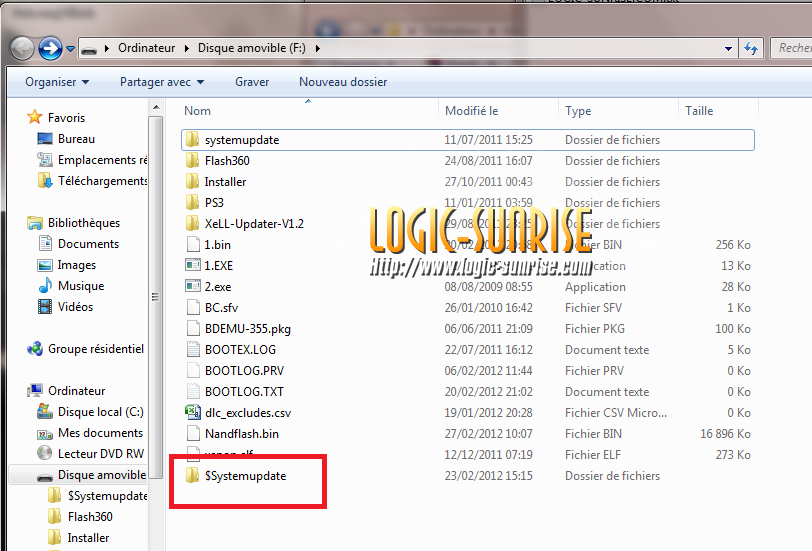This screenshot has height=551, width=812.
Task: Click the refresh button beside address bar
Action: point(750,49)
